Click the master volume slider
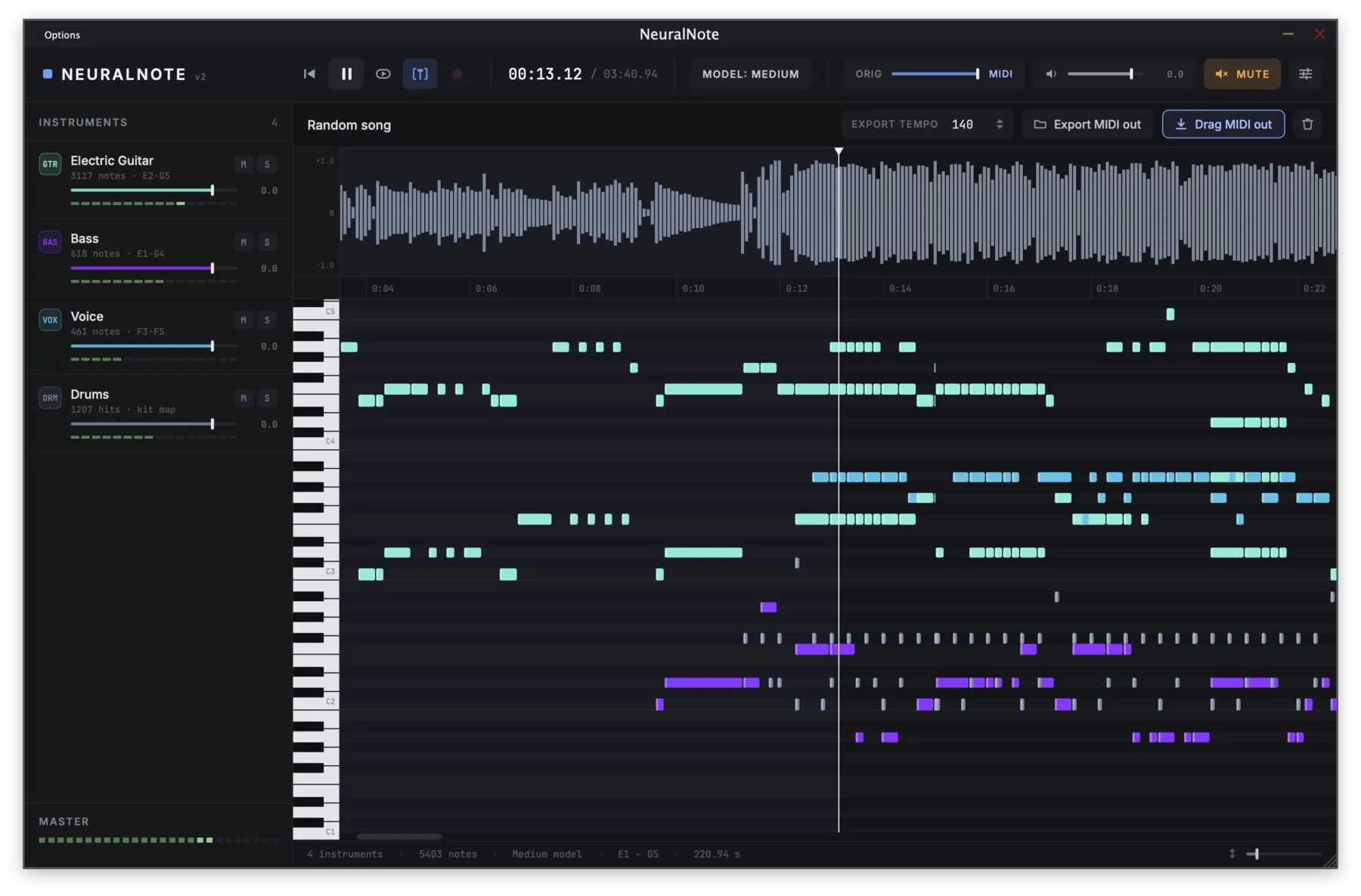The image size is (1361, 896). (x=1105, y=74)
